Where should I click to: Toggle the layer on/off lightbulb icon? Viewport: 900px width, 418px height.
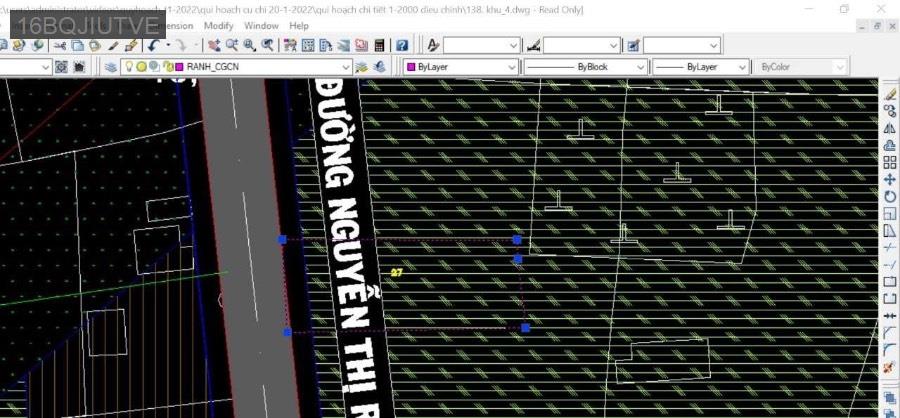tap(128, 67)
